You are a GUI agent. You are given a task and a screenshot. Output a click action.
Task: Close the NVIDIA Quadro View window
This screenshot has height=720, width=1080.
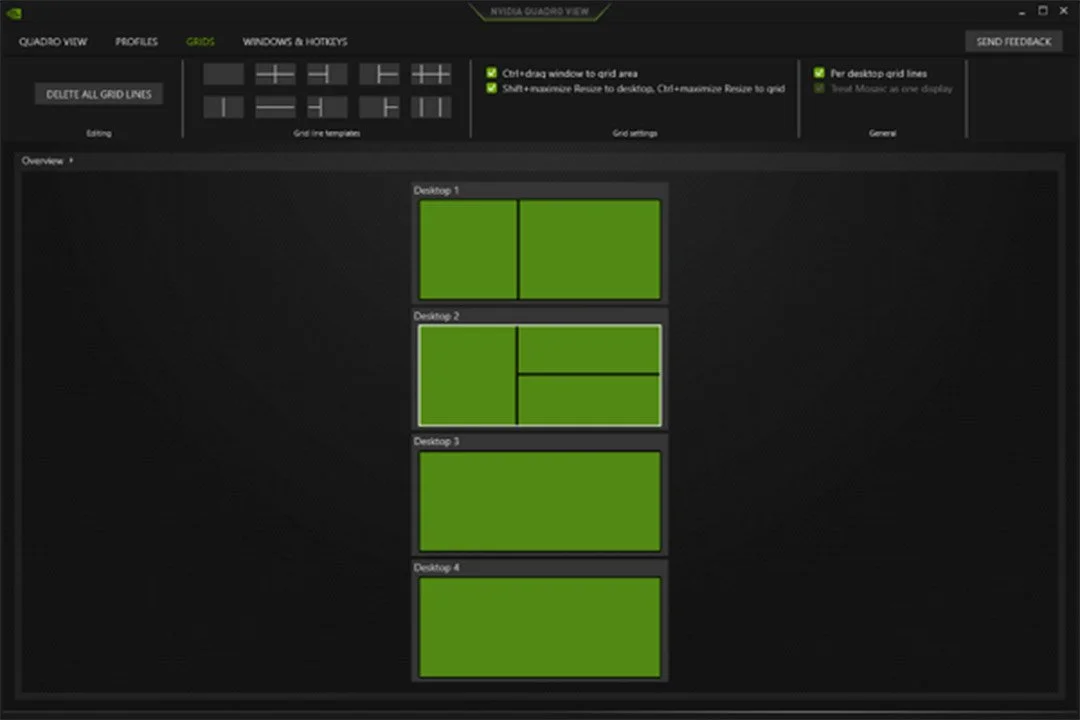[x=1063, y=11]
